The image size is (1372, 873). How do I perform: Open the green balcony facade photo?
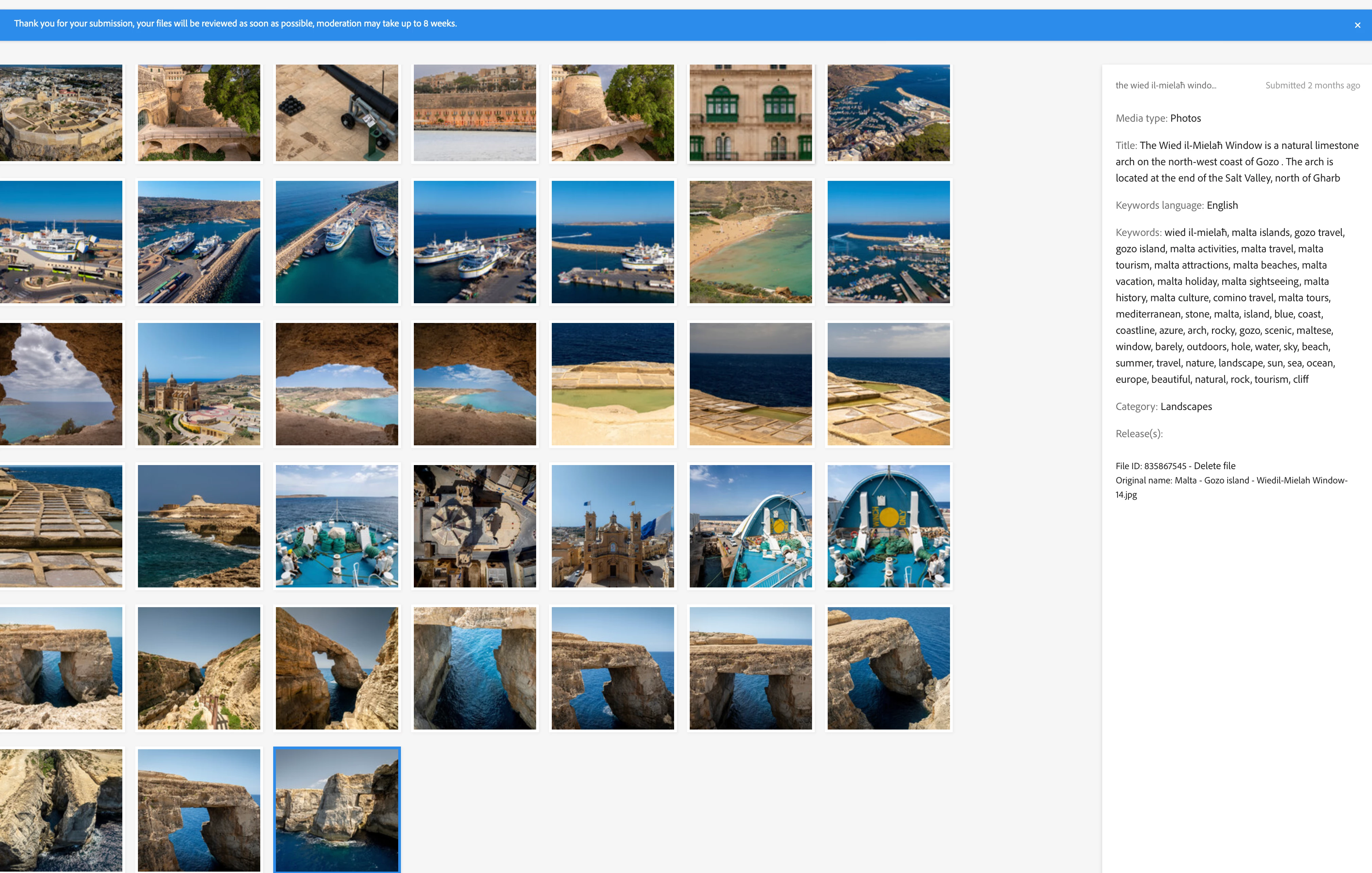[750, 112]
